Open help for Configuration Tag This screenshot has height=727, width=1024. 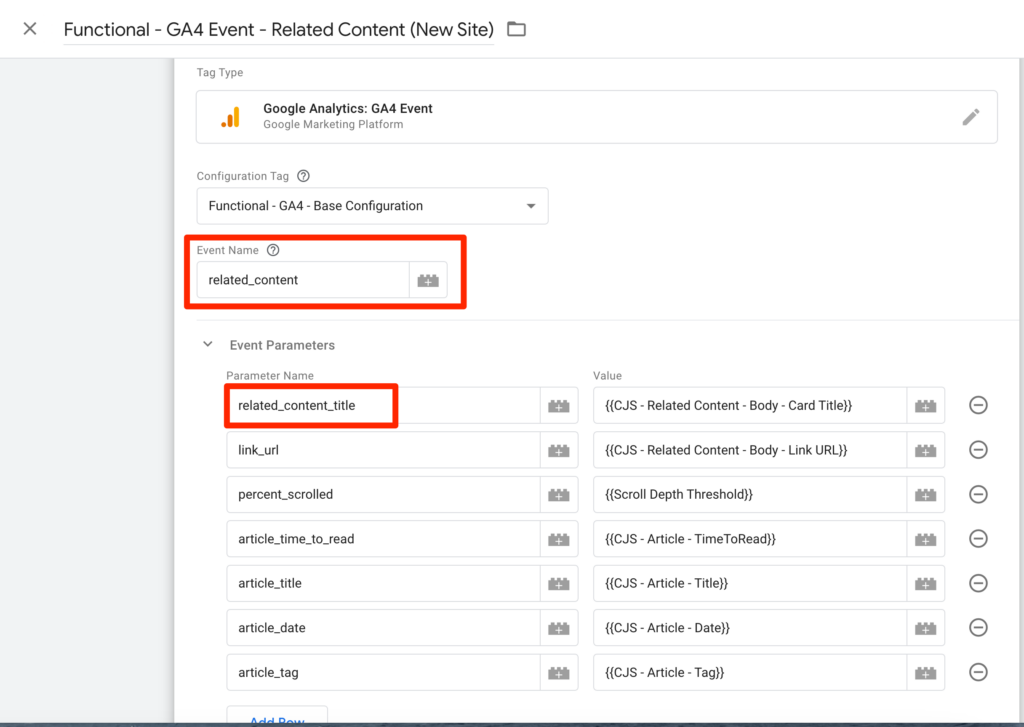pyautogui.click(x=303, y=176)
